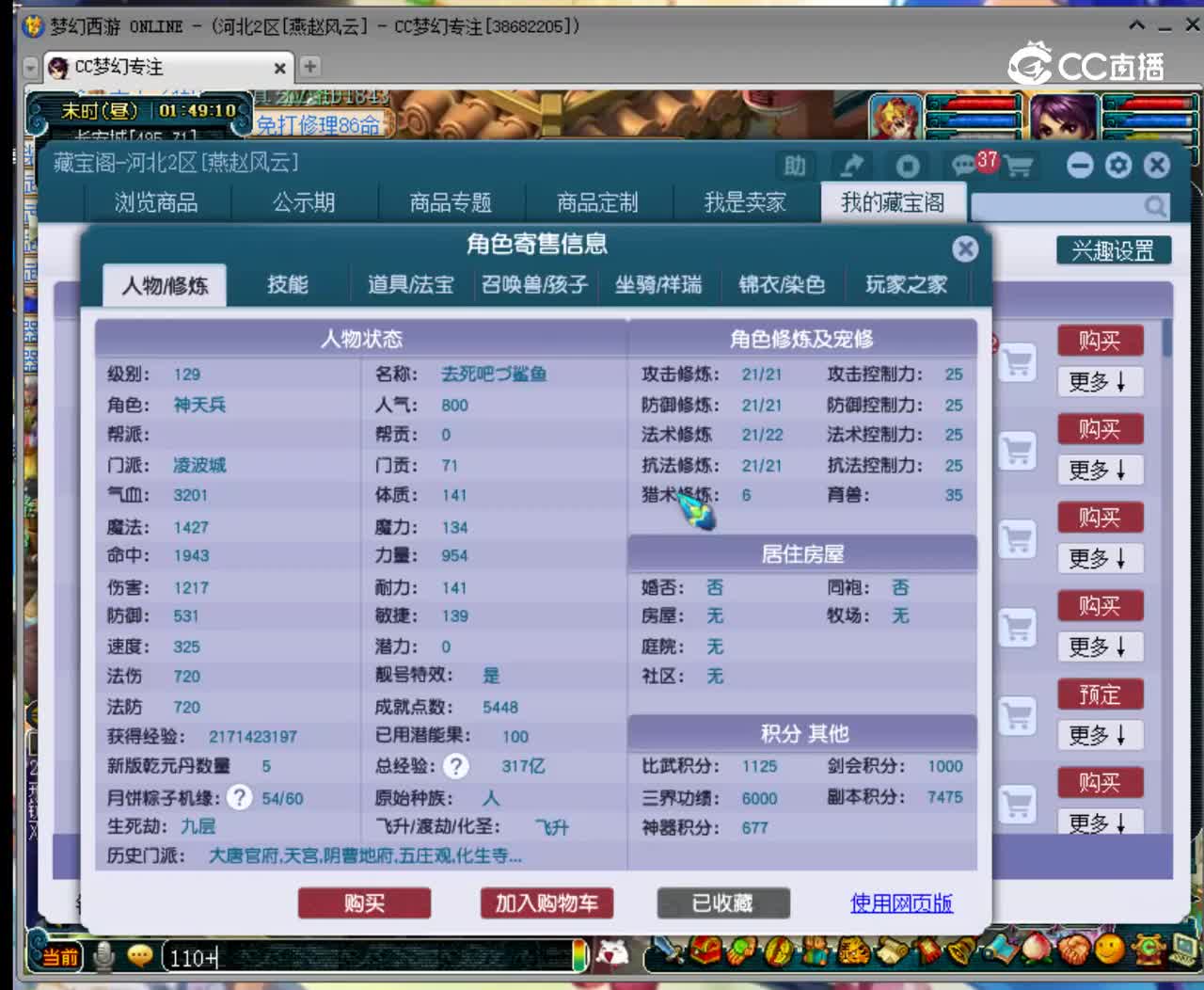This screenshot has height=990, width=1204.
Task: Click the round record icon in the header
Action: click(x=907, y=167)
